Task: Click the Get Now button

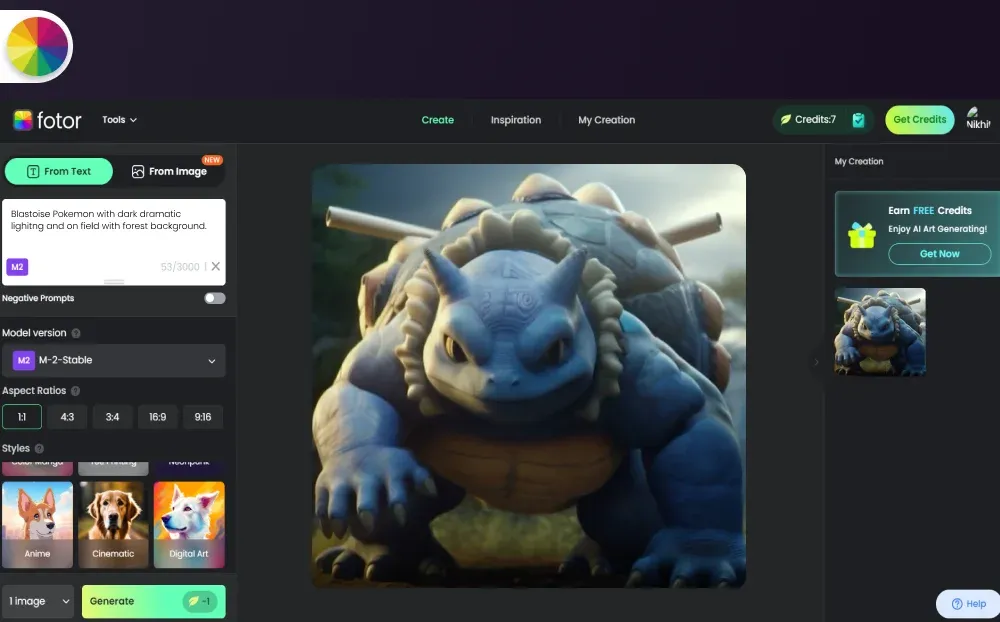Action: (939, 254)
